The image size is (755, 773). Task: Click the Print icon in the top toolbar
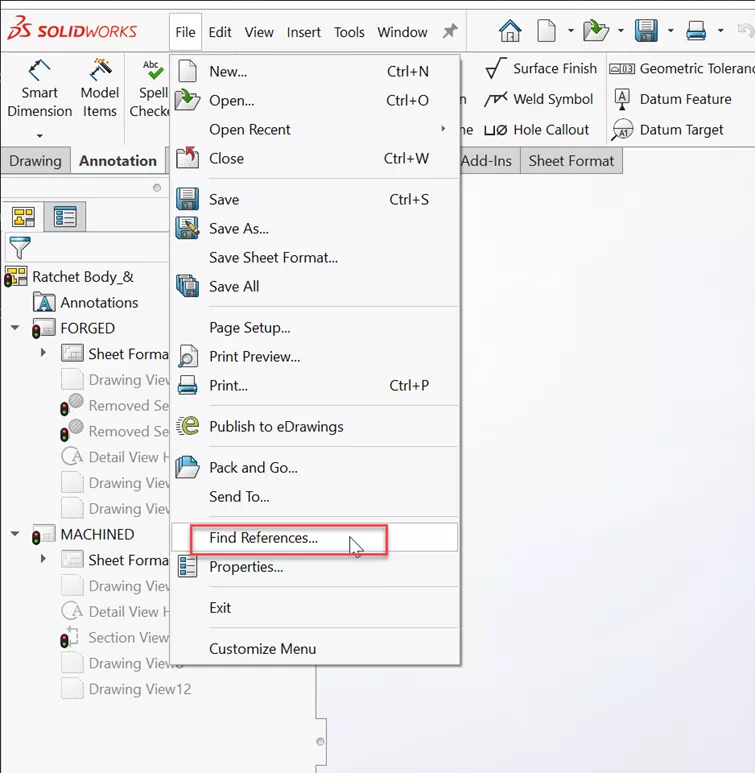[696, 31]
